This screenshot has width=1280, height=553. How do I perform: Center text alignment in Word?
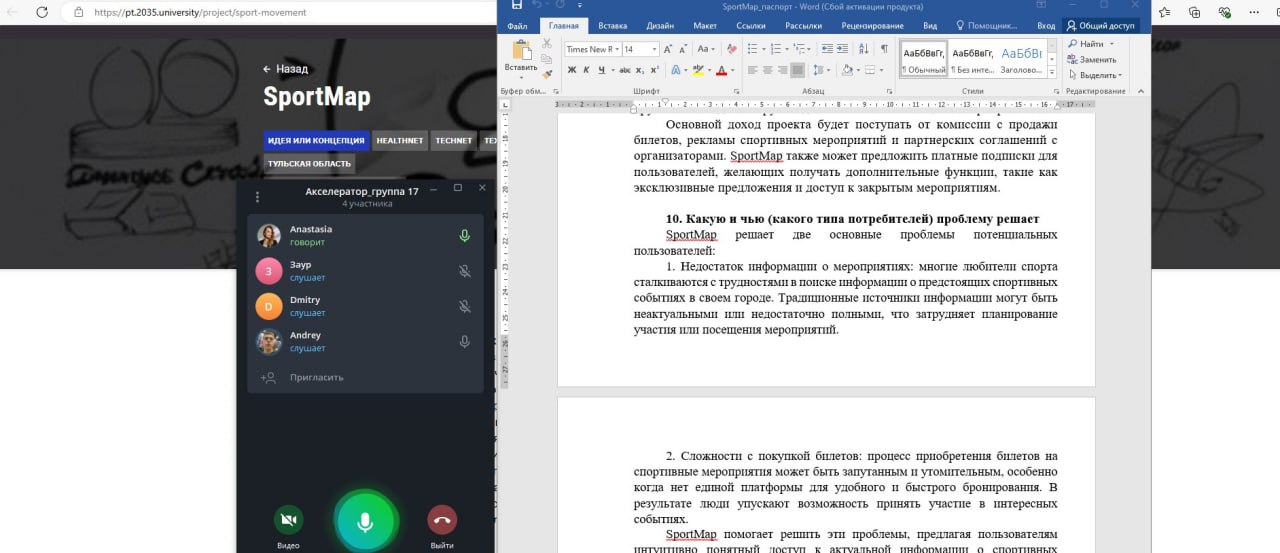tap(768, 70)
